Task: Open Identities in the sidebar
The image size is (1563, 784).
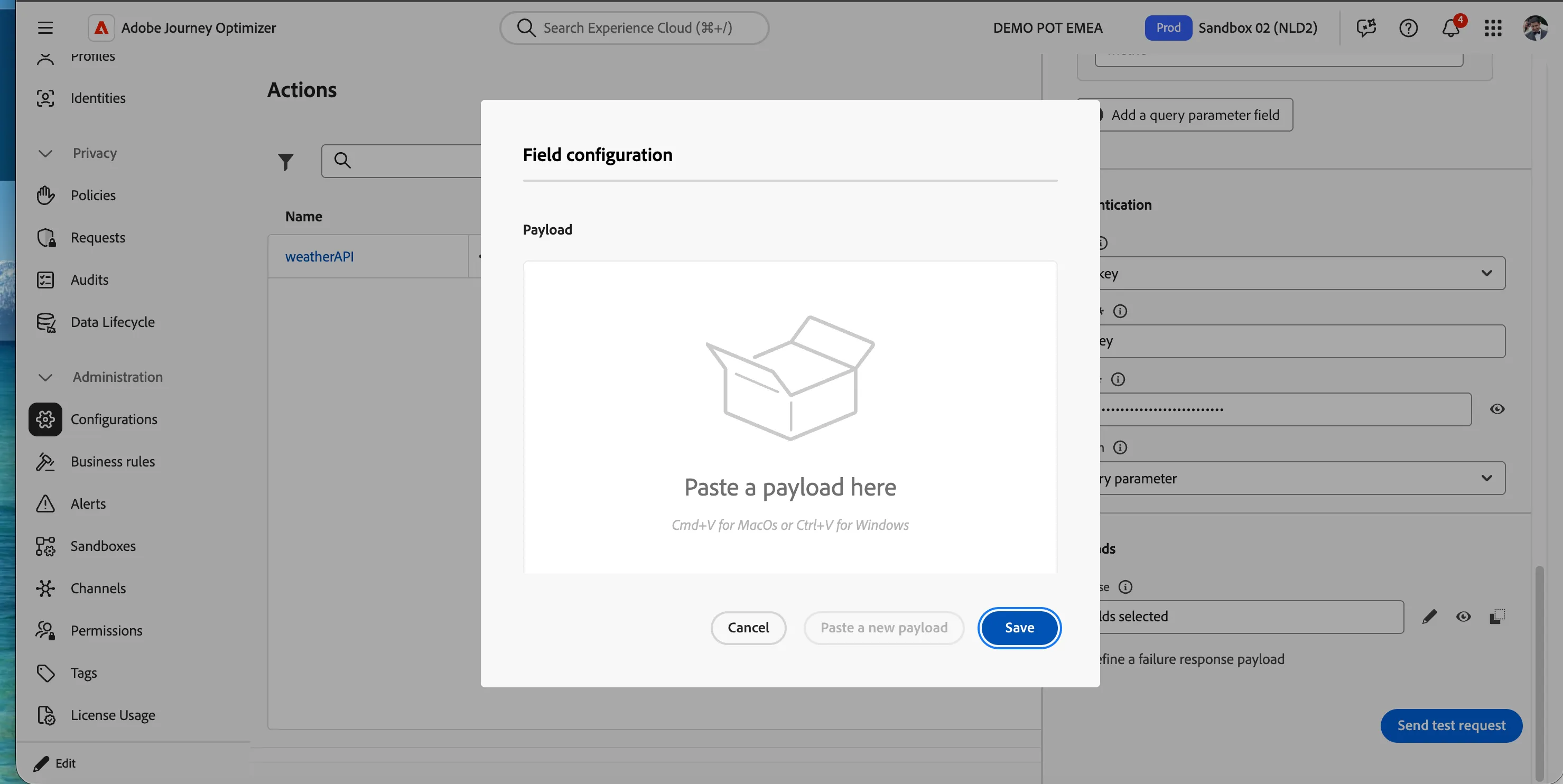Action: pyautogui.click(x=98, y=98)
